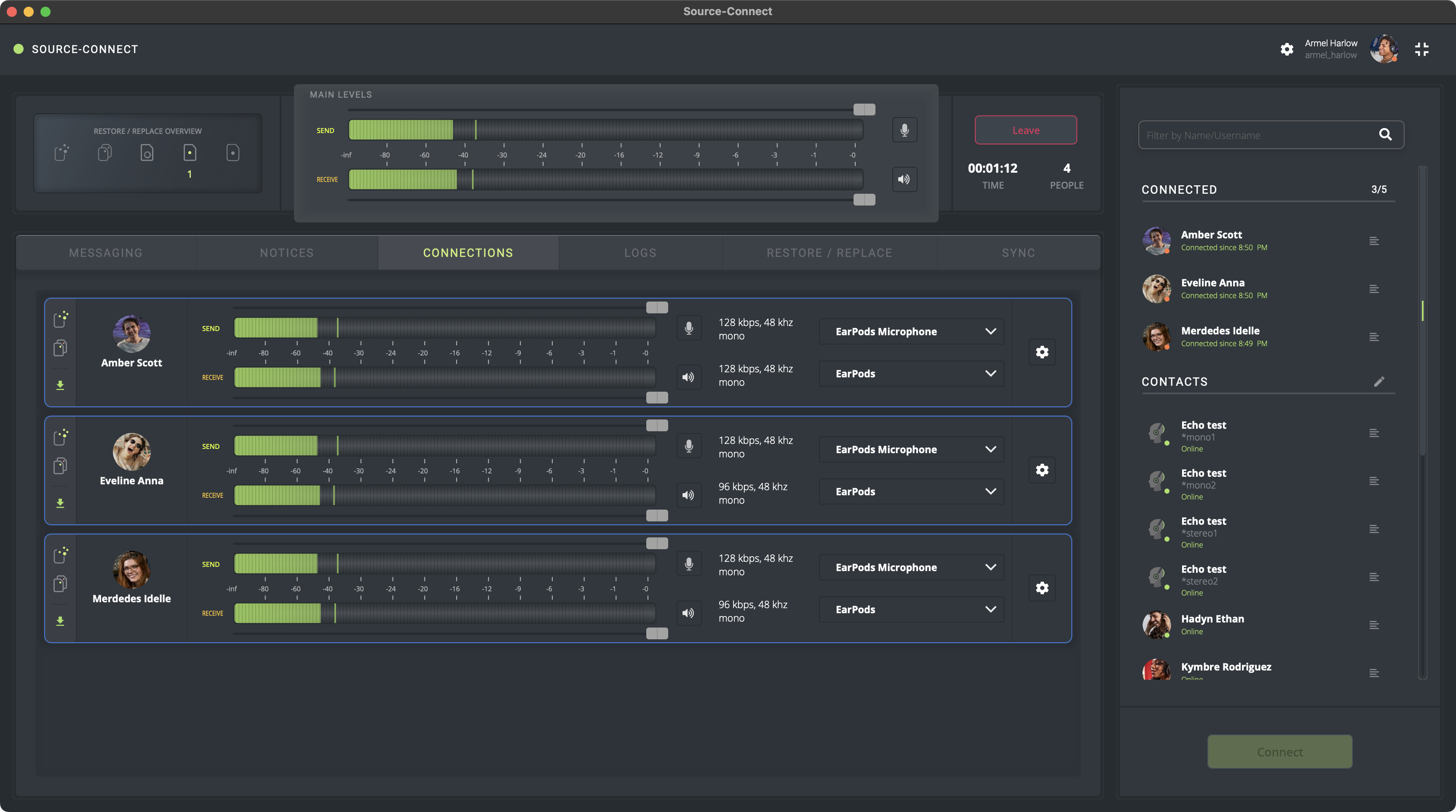Click copy files icon in Merdedes Idelle row

61,584
